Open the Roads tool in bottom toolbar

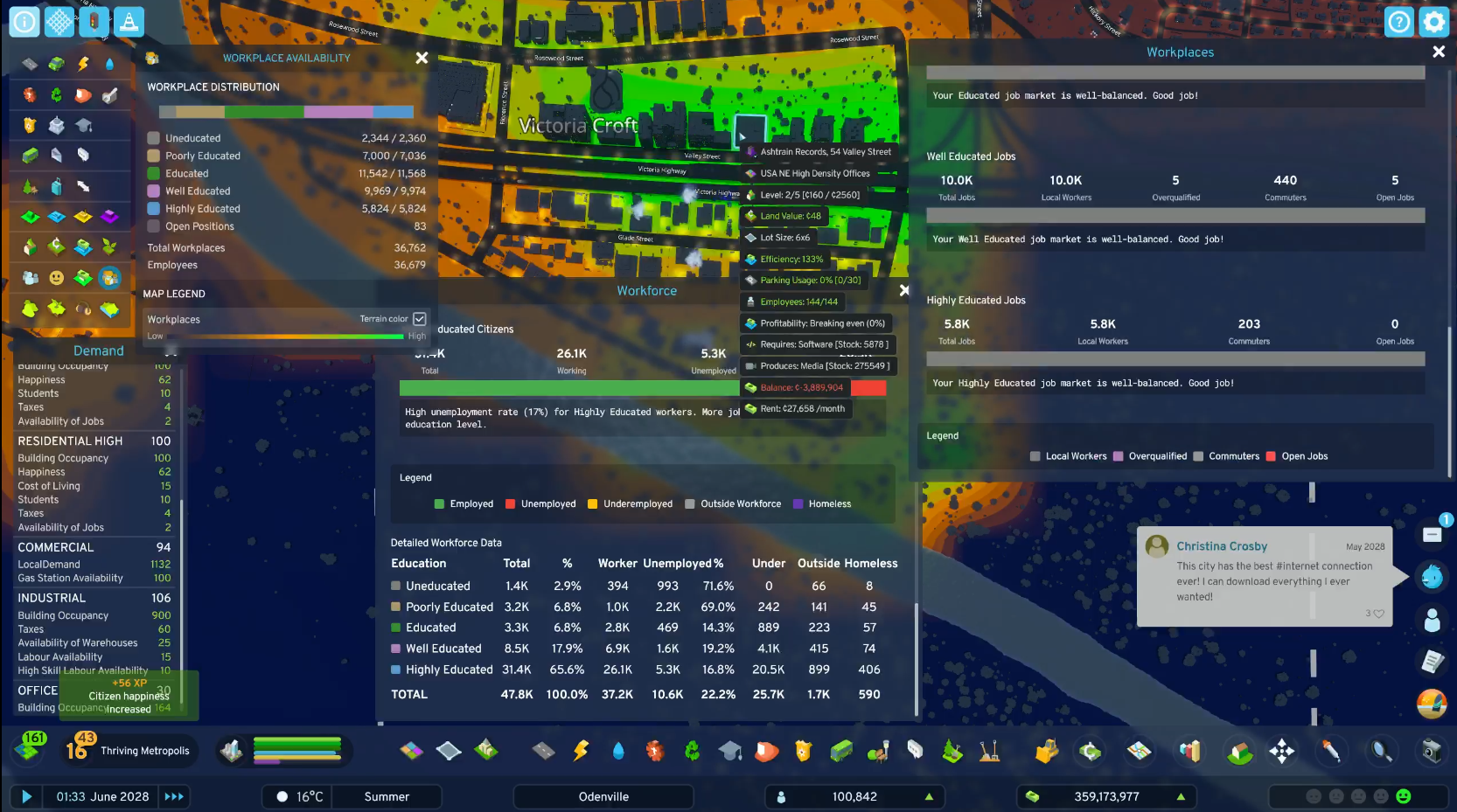coord(543,751)
